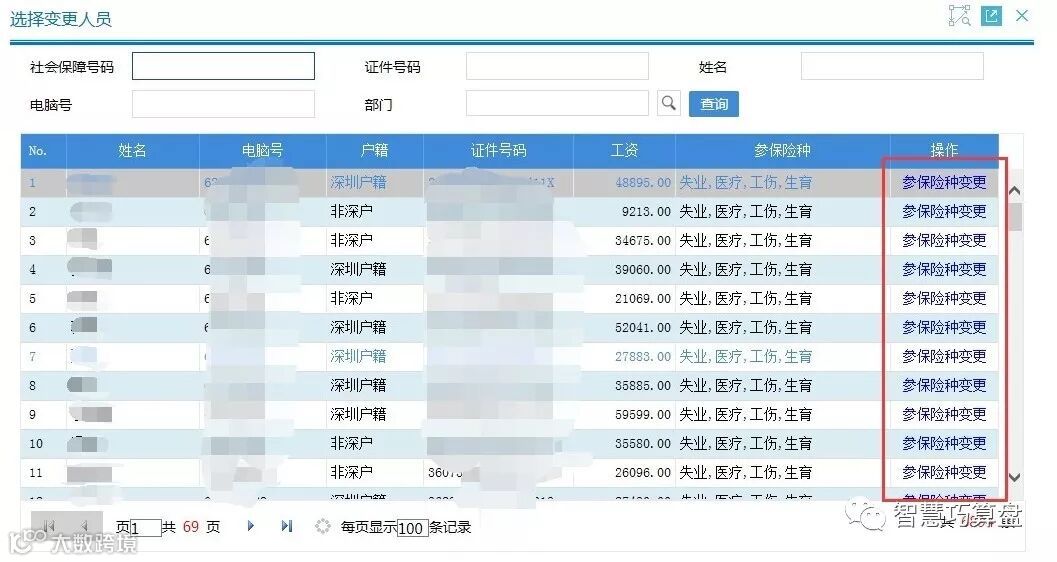Click the 工资 column header
Image resolution: width=1057 pixels, height=562 pixels.
pyautogui.click(x=624, y=150)
